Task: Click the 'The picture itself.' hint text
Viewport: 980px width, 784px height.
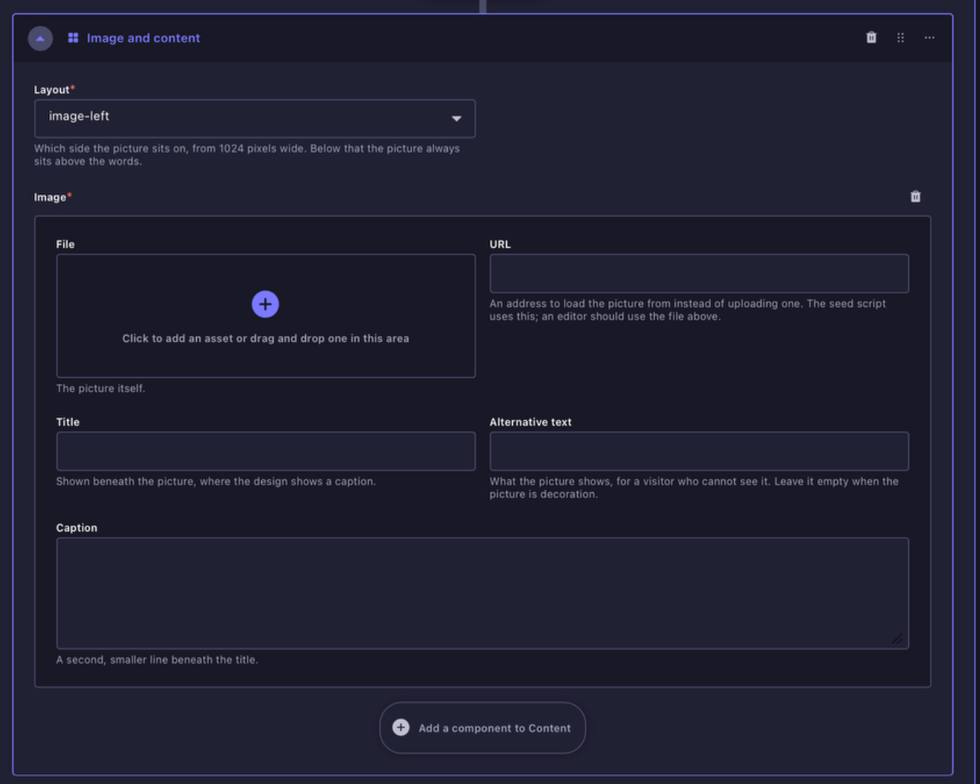Action: [x=101, y=388]
